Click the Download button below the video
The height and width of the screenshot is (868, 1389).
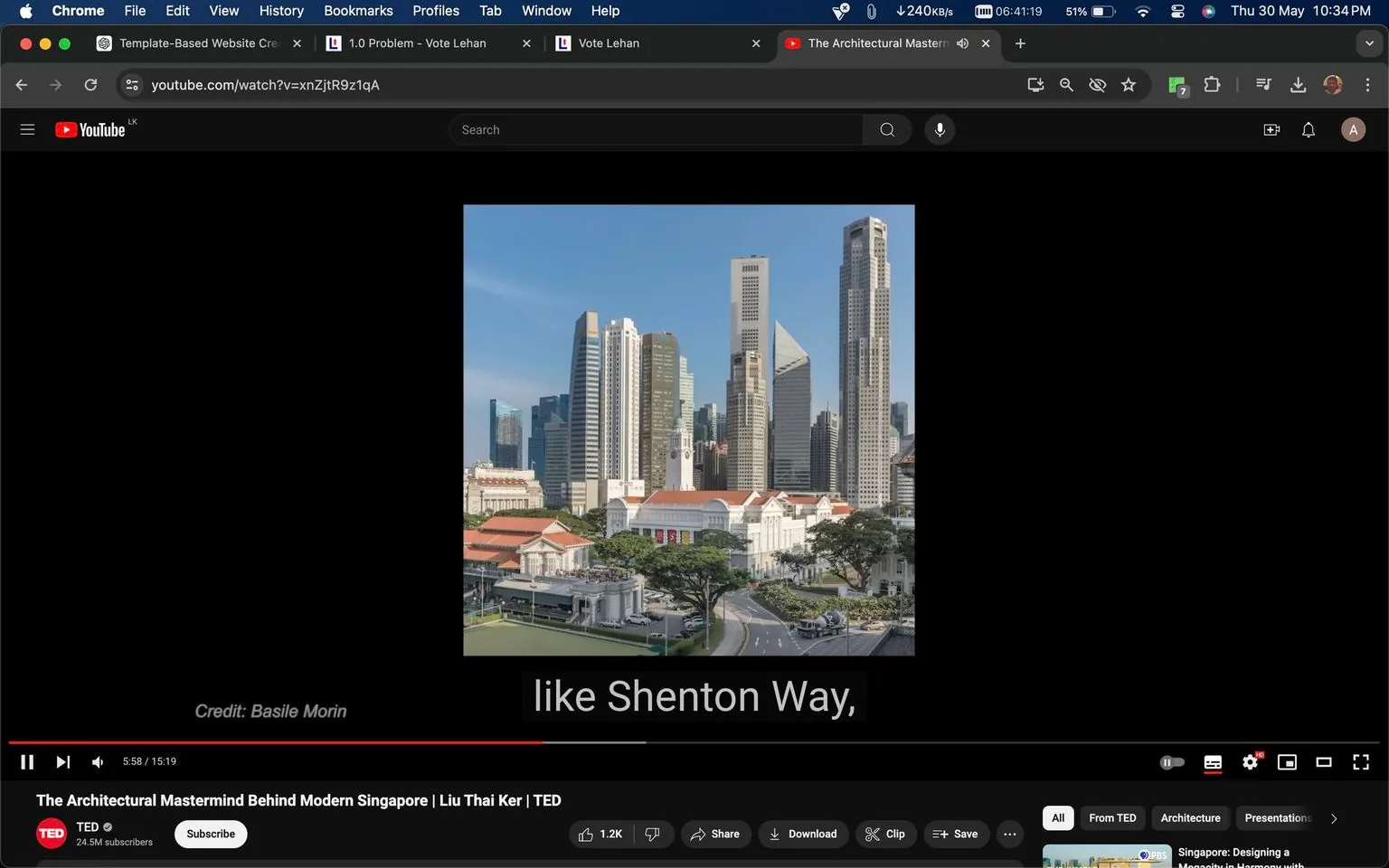[x=803, y=834]
